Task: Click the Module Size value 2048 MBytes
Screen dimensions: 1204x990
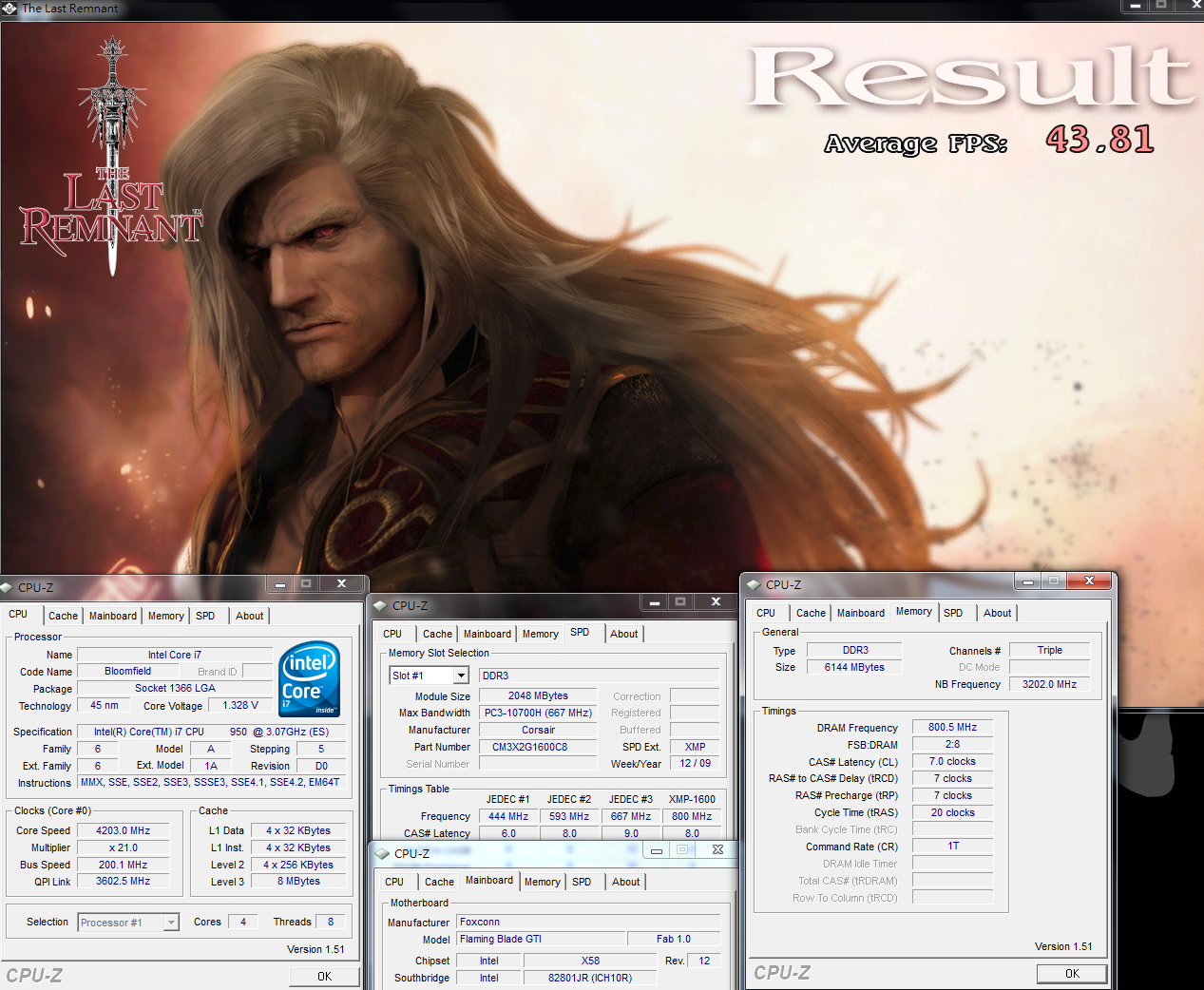Action: pyautogui.click(x=538, y=695)
